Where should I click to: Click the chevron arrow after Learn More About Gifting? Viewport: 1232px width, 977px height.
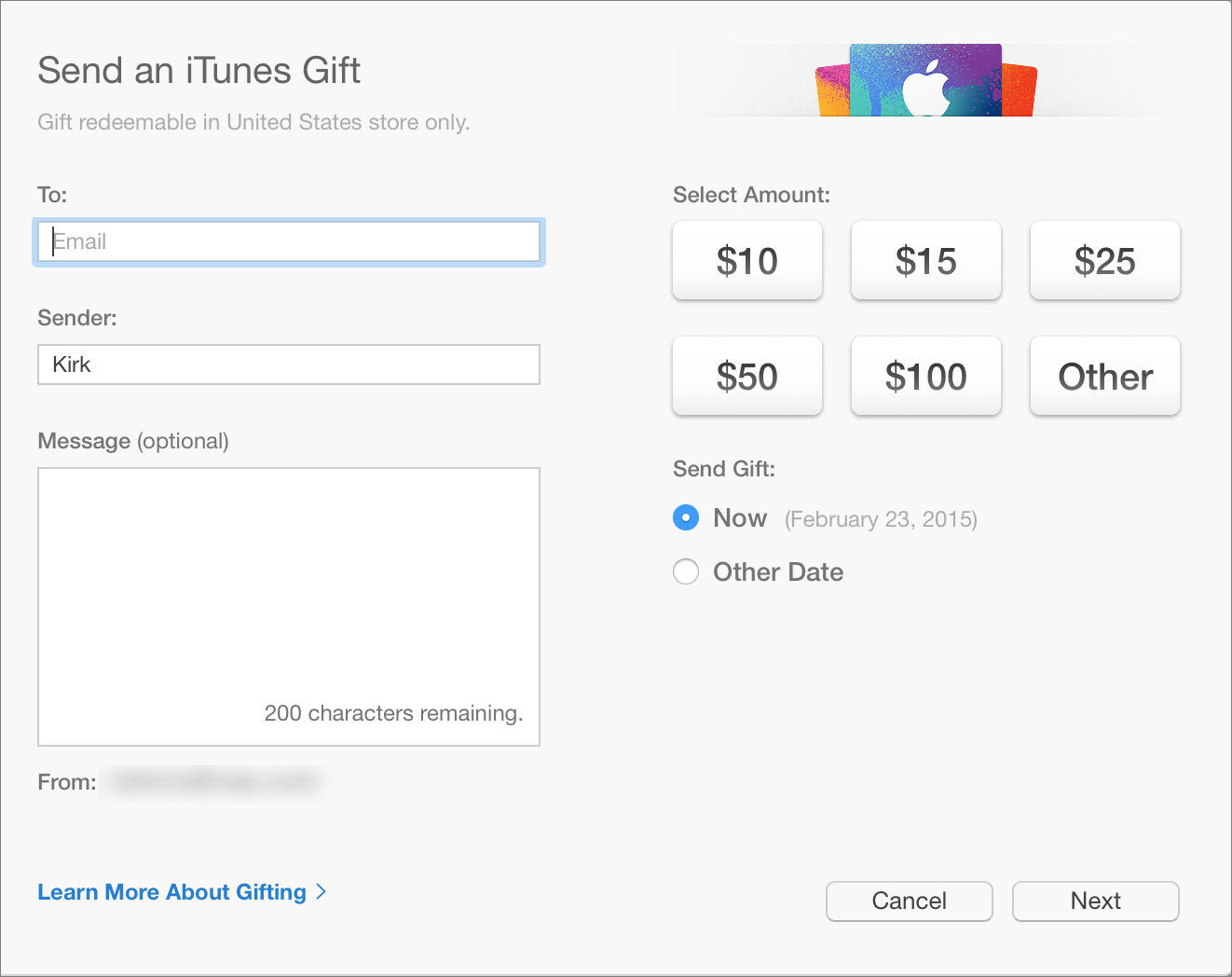pyautogui.click(x=322, y=892)
